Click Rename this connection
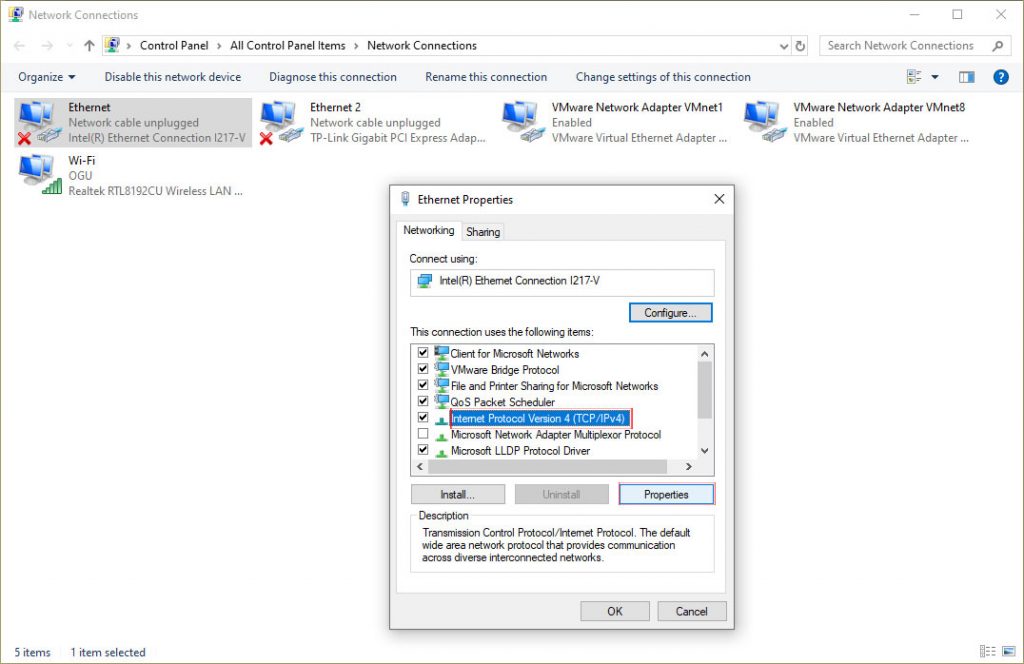This screenshot has height=664, width=1024. (486, 77)
